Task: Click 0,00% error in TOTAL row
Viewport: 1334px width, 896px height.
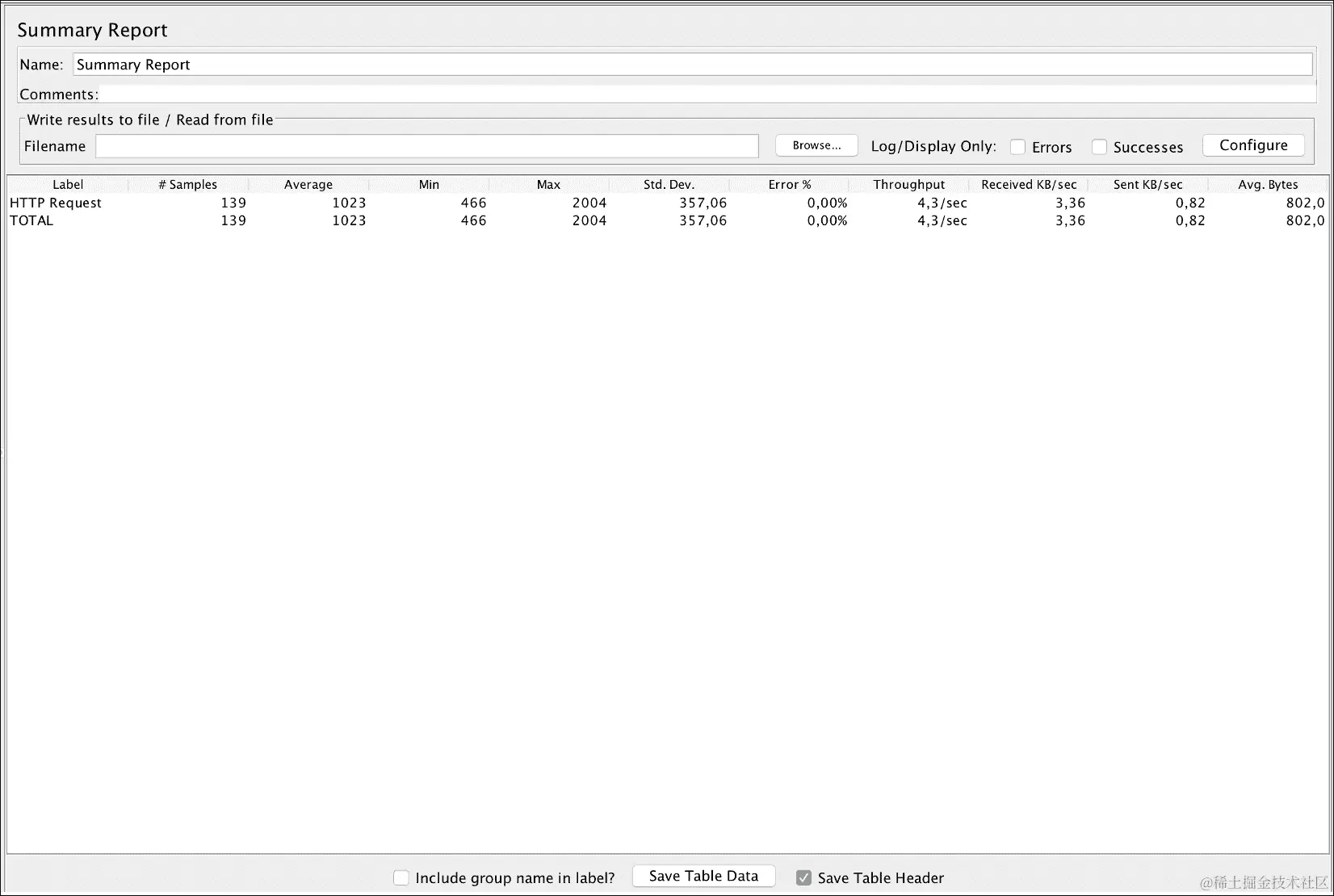Action: tap(827, 221)
